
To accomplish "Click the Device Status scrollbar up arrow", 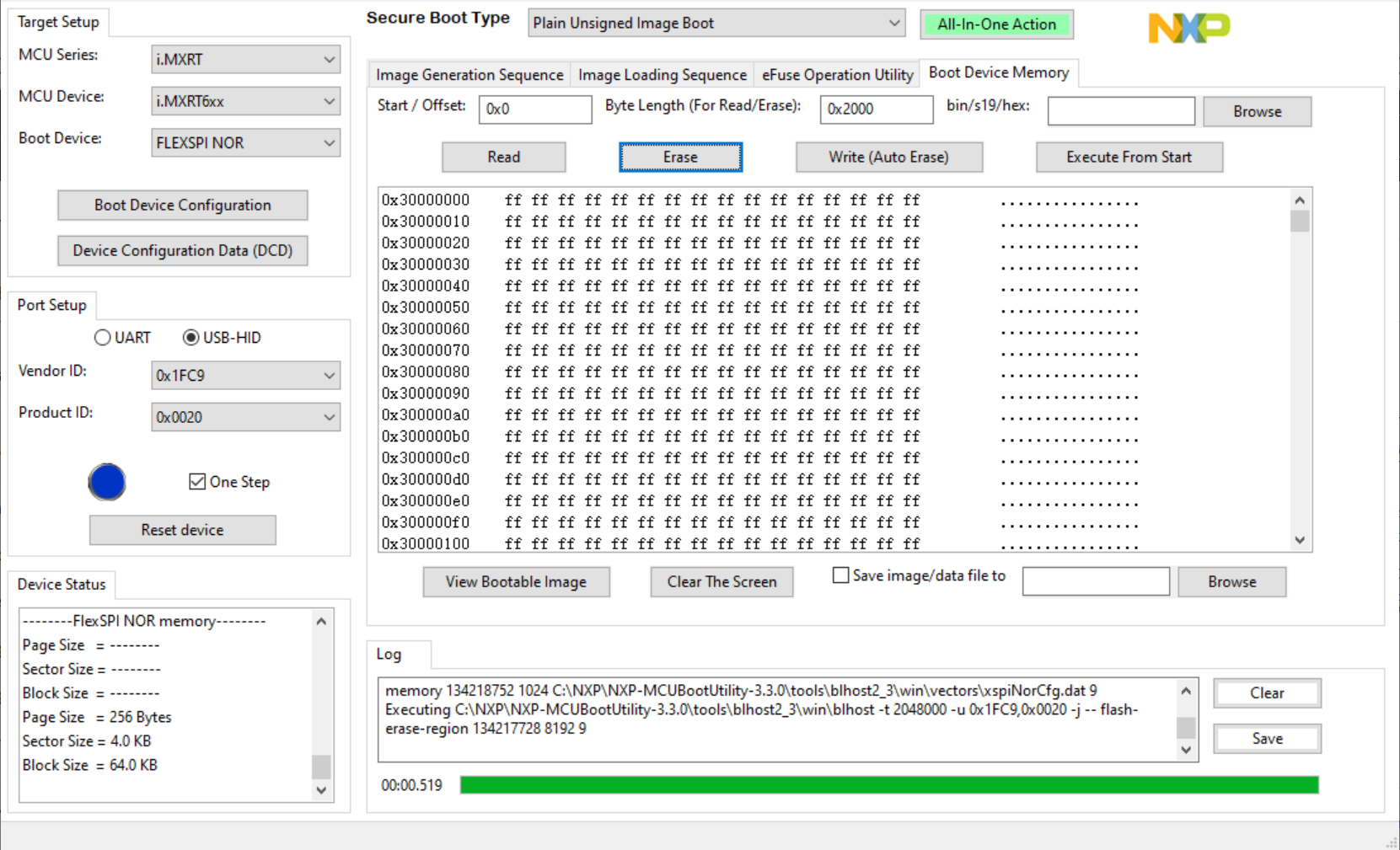I will [321, 622].
